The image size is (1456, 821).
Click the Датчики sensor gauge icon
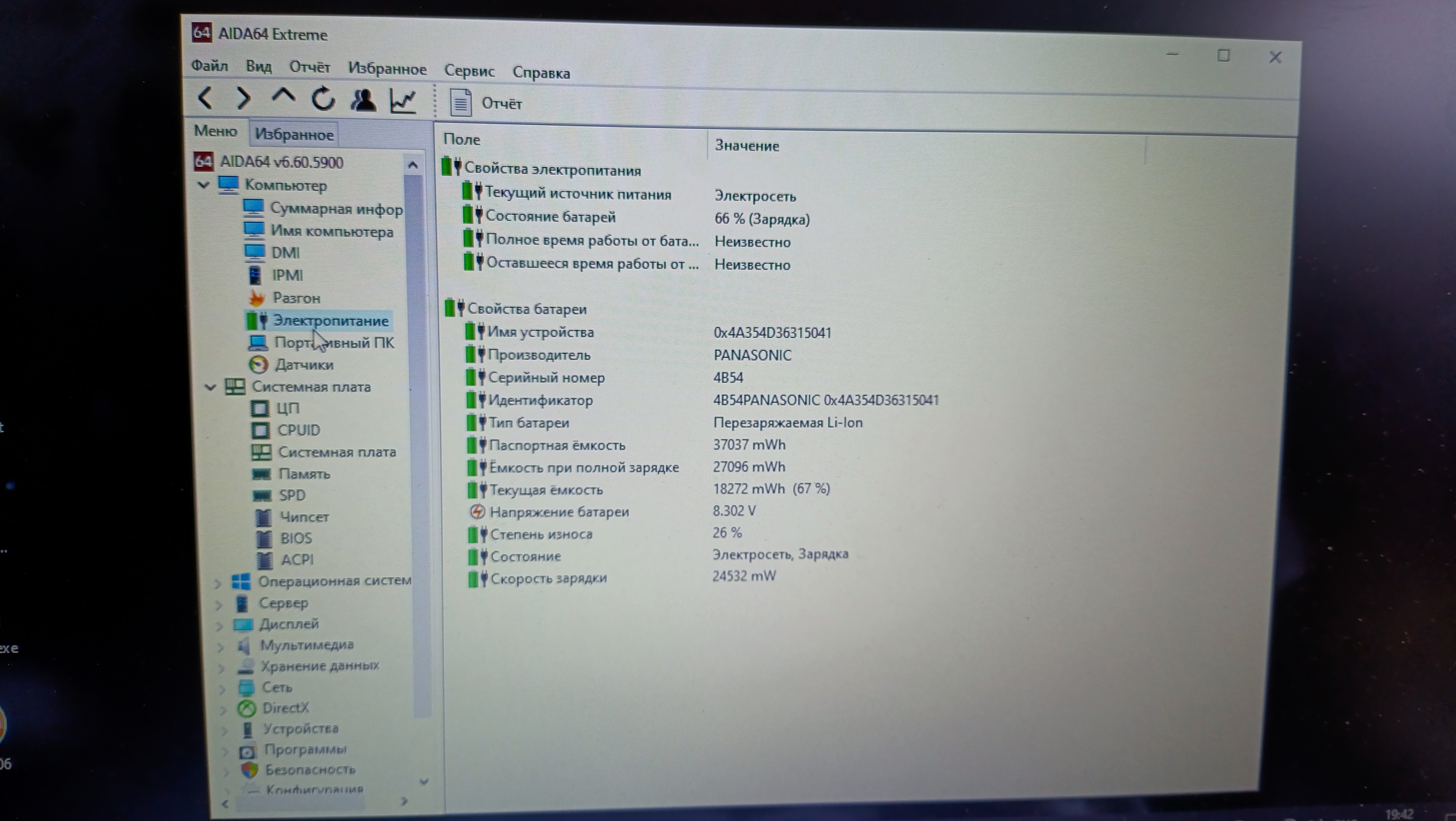click(259, 365)
